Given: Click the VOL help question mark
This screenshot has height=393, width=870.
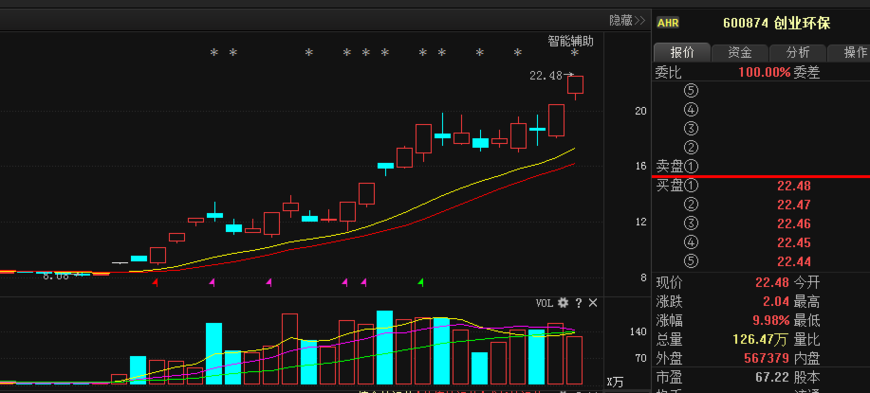Looking at the screenshot, I should click(x=579, y=303).
